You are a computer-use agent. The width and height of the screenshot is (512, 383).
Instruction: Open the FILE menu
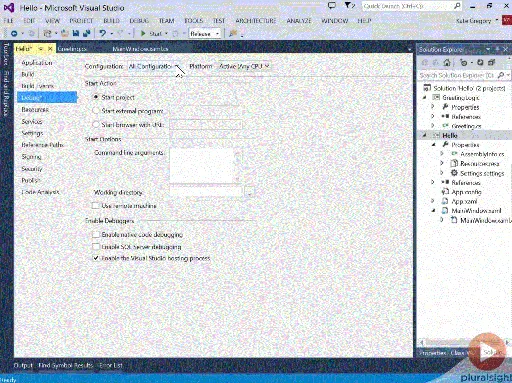(8, 21)
